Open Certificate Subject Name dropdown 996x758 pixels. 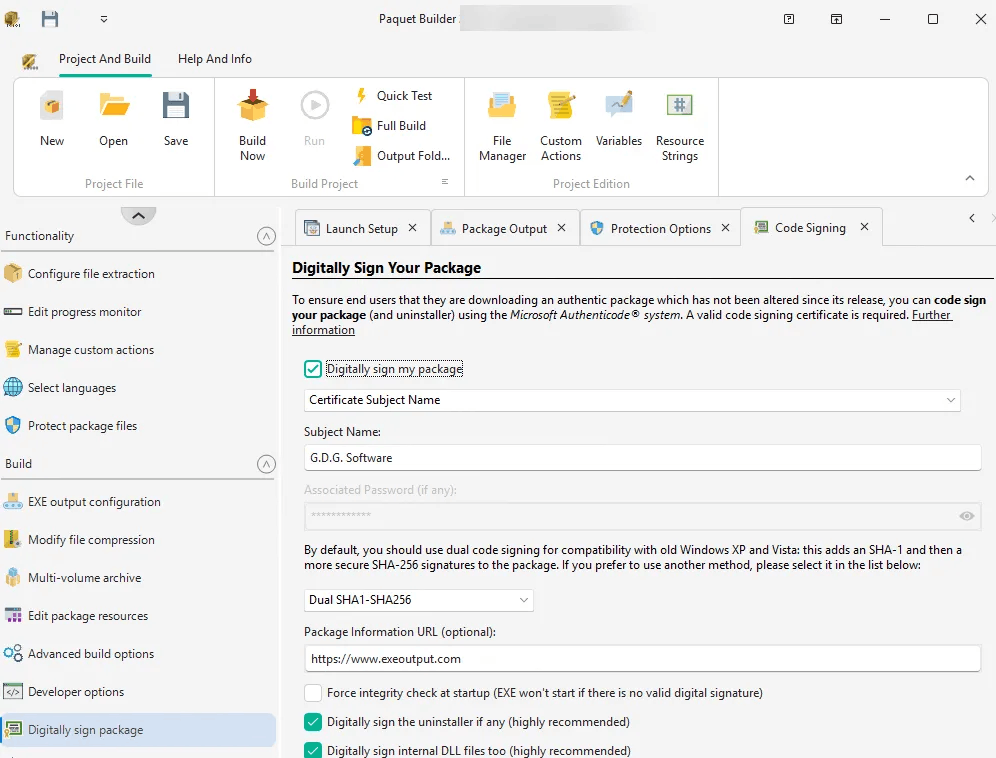pos(632,400)
